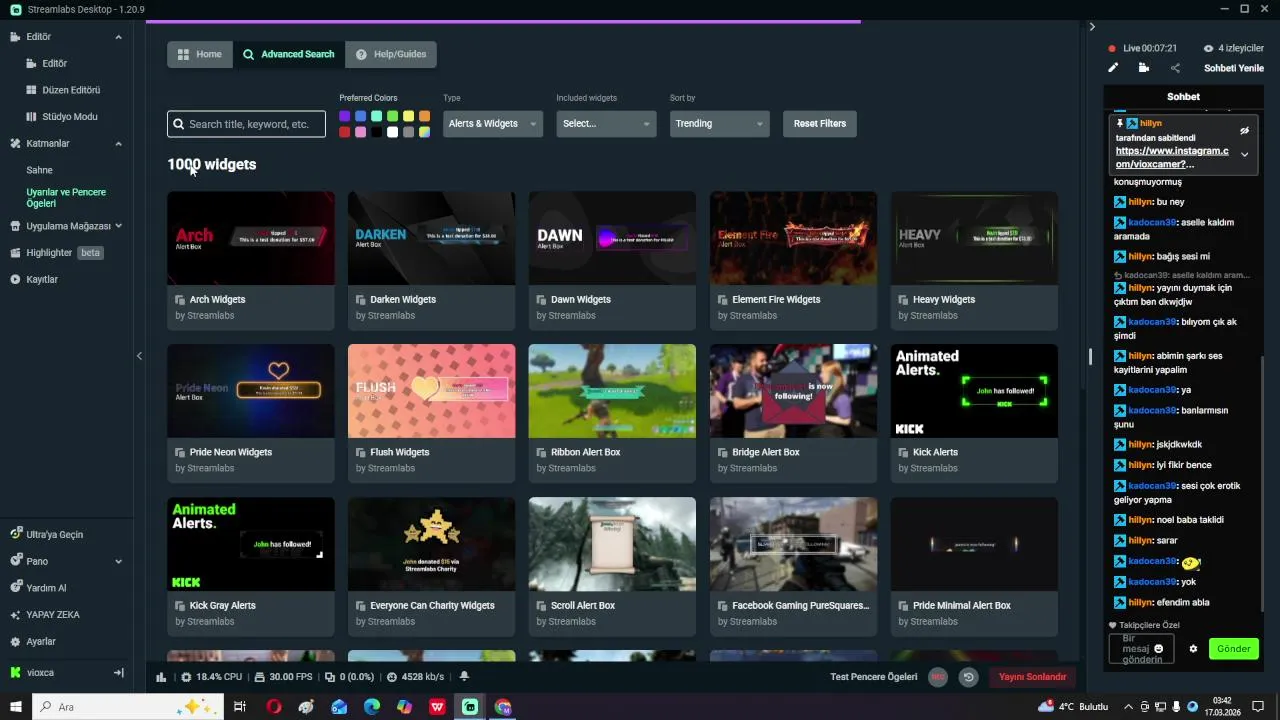Pick the pink preferred color swatch

[361, 132]
